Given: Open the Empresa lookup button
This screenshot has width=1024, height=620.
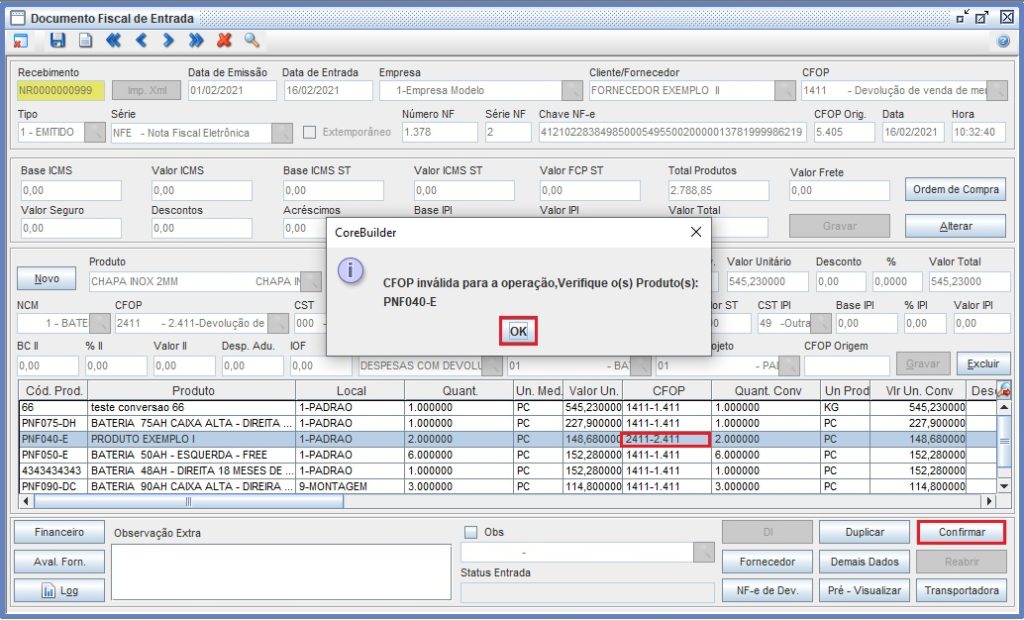Looking at the screenshot, I should click(572, 90).
